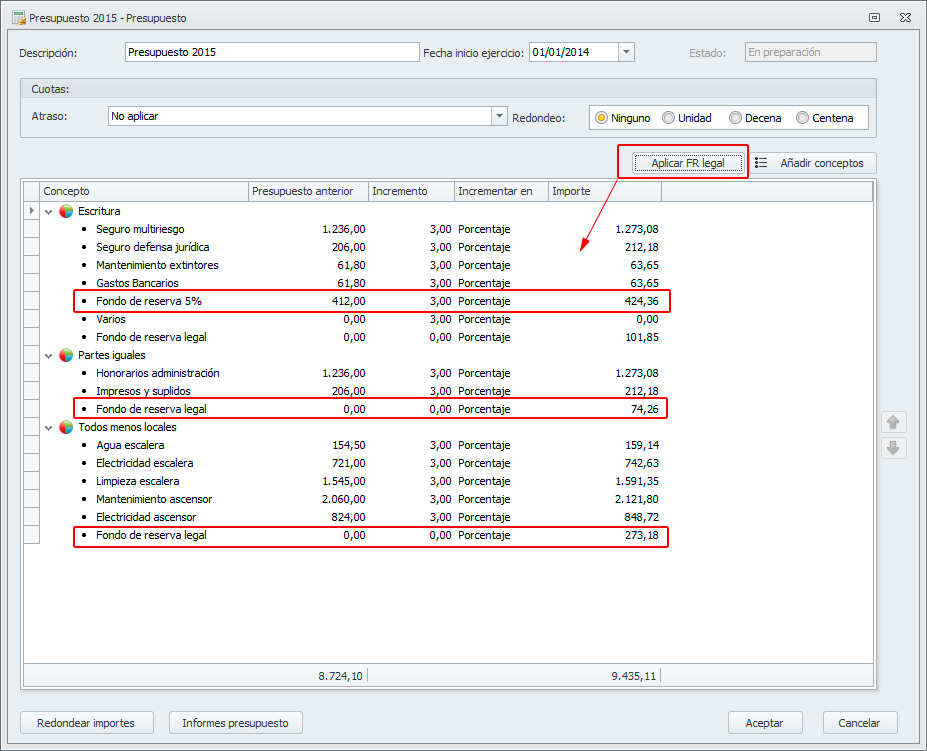Viewport: 927px width, 751px height.
Task: Choose the Decena rounding option
Action: [x=736, y=118]
